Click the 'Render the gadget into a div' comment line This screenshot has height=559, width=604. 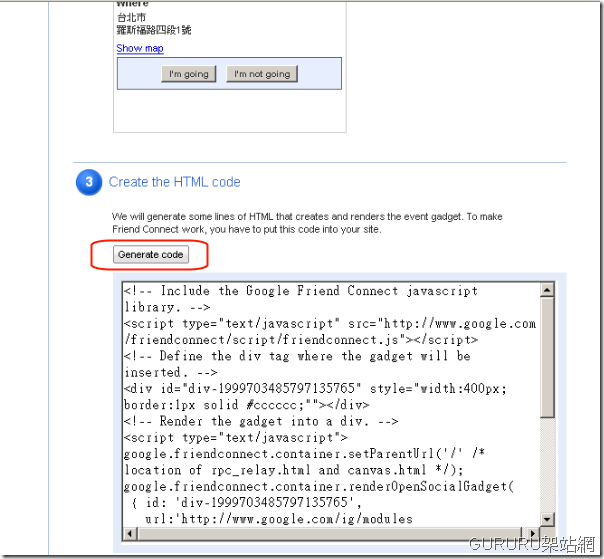click(261, 421)
